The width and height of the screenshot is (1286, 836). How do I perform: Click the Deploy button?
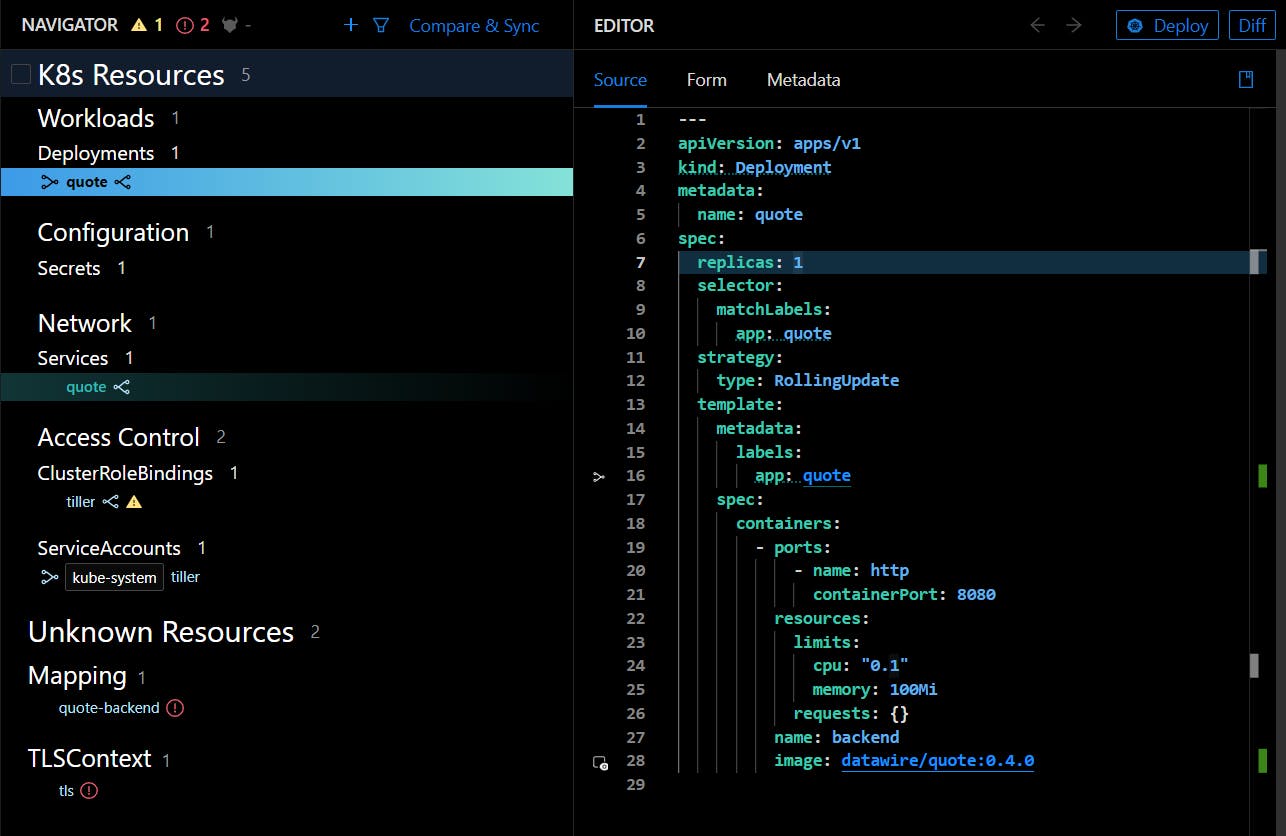[1167, 25]
